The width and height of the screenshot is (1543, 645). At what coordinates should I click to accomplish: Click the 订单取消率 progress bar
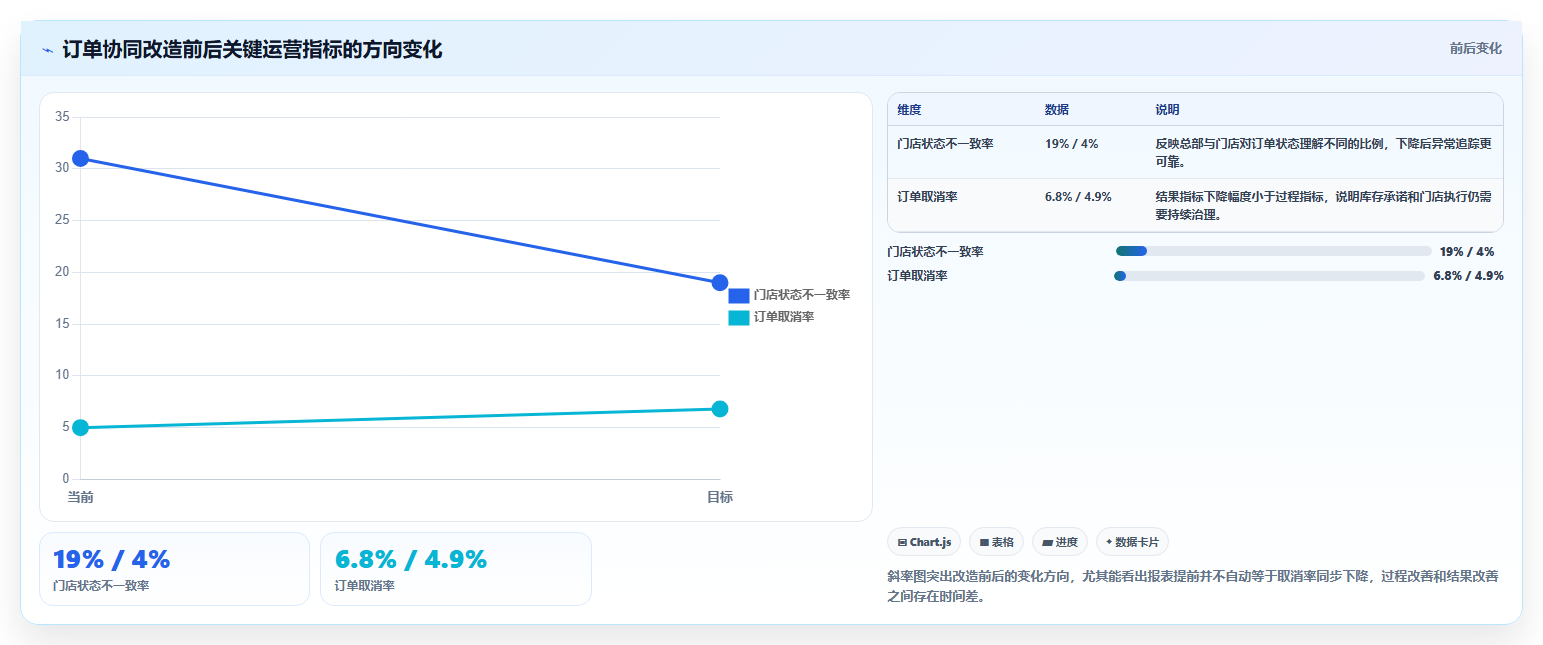[1269, 276]
